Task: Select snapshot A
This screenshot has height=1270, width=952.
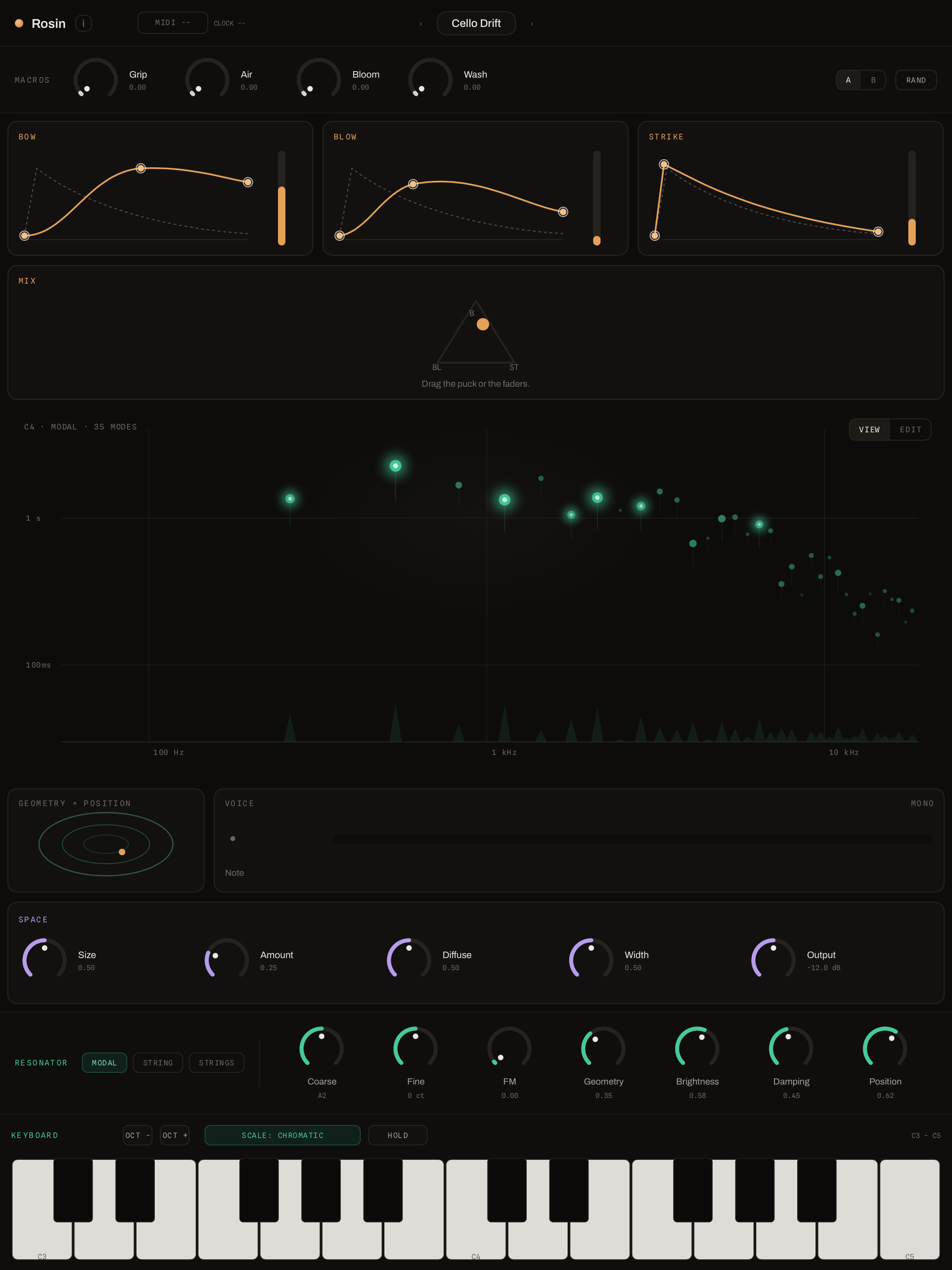Action: (x=848, y=80)
